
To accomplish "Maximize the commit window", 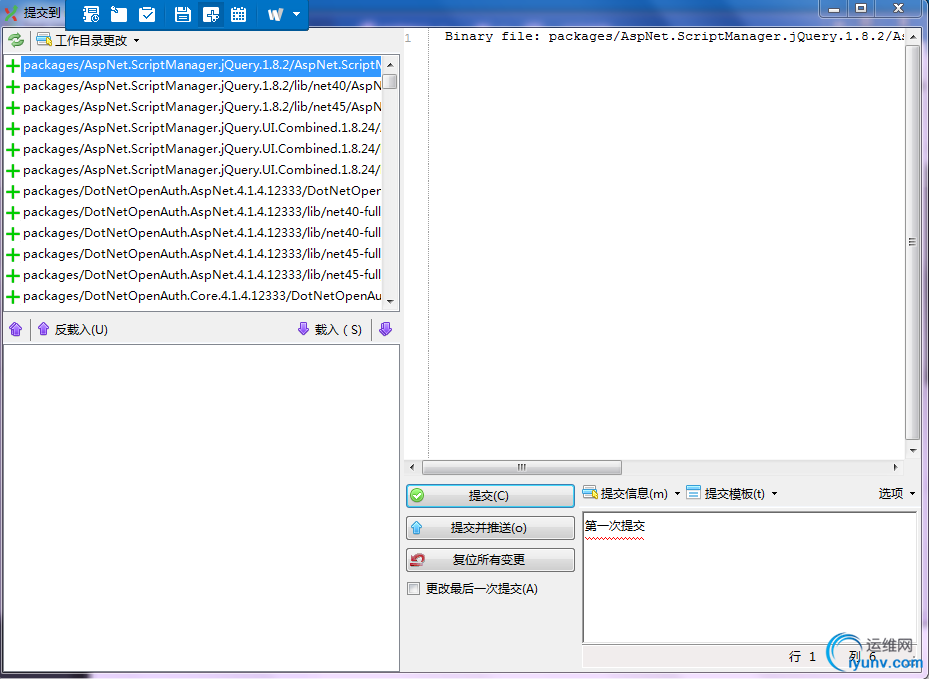I will [x=861, y=9].
